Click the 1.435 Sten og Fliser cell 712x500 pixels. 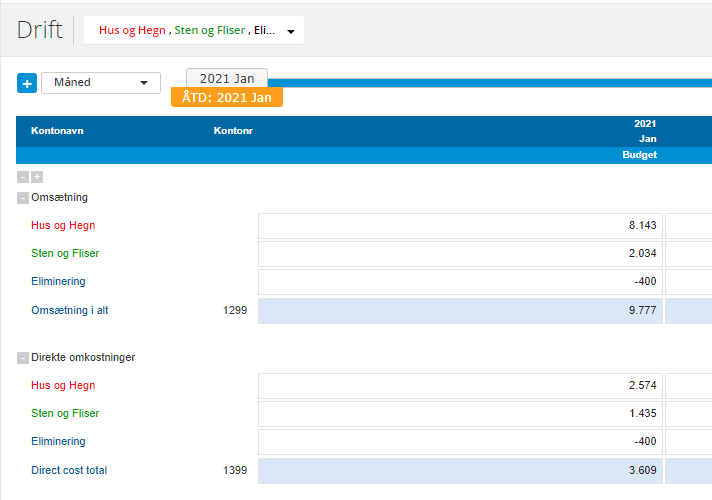(x=458, y=414)
